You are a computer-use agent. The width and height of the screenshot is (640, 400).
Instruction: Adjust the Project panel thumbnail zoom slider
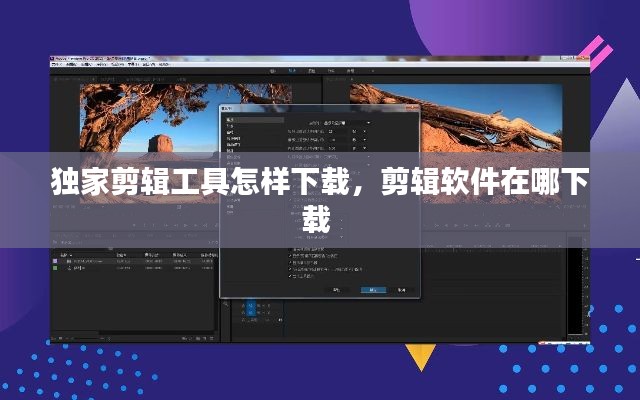88,338
